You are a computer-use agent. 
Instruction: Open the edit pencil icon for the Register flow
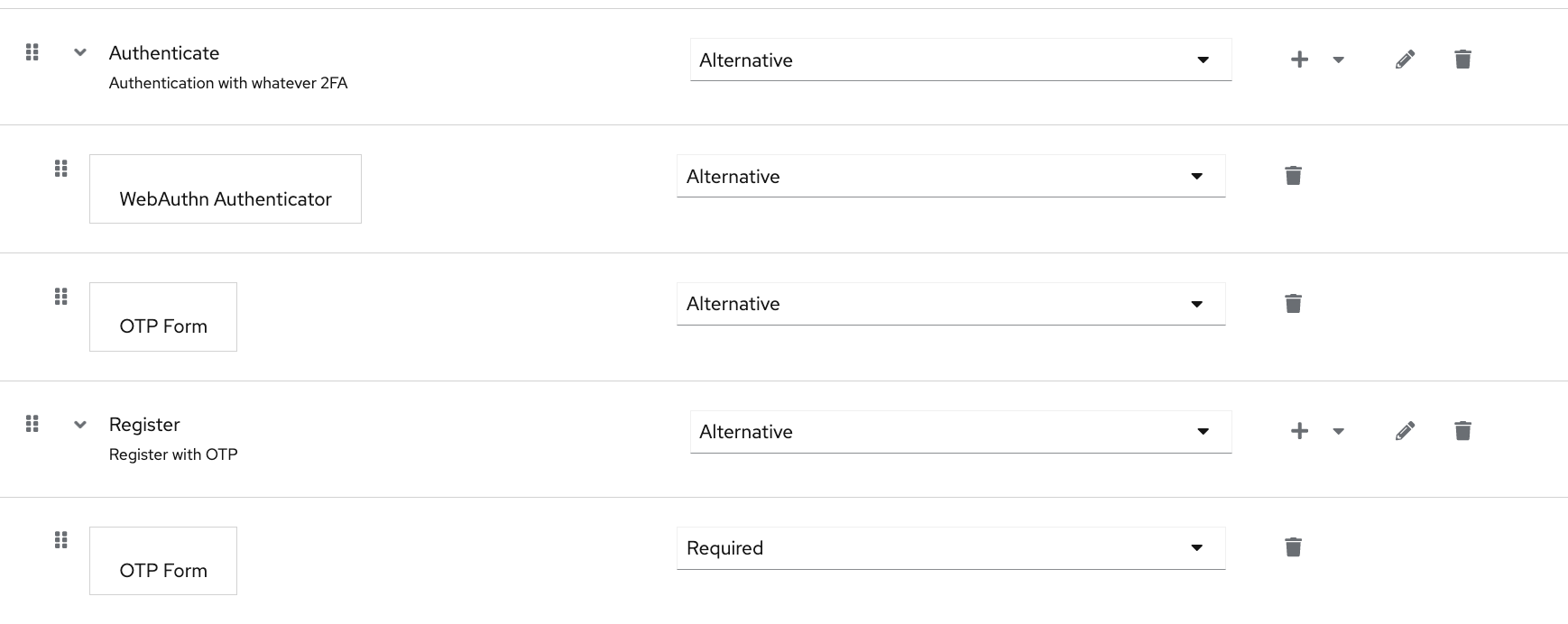[1405, 431]
